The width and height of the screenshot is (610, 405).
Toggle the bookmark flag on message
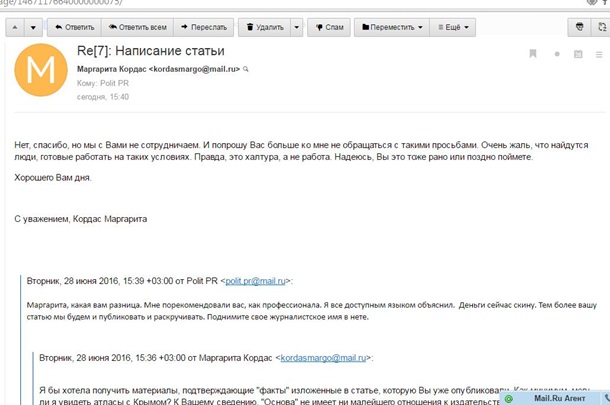click(533, 54)
